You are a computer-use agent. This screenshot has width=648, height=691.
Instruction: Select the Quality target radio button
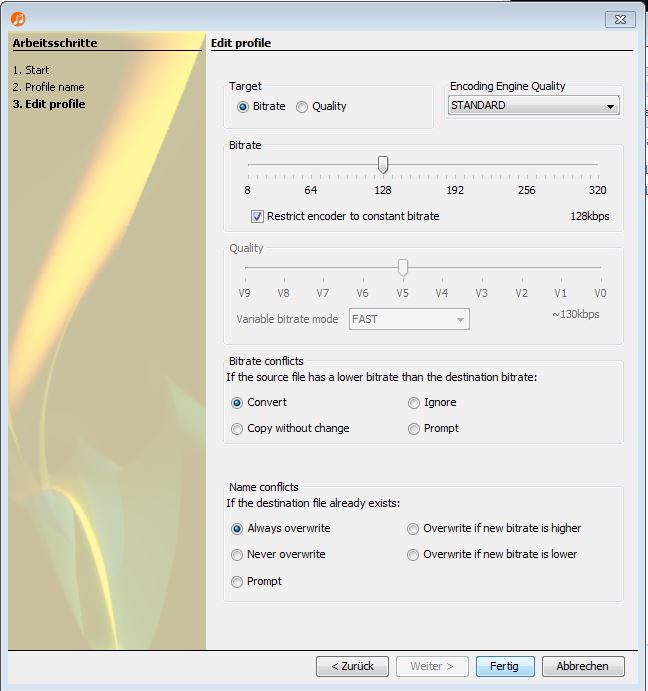point(302,107)
